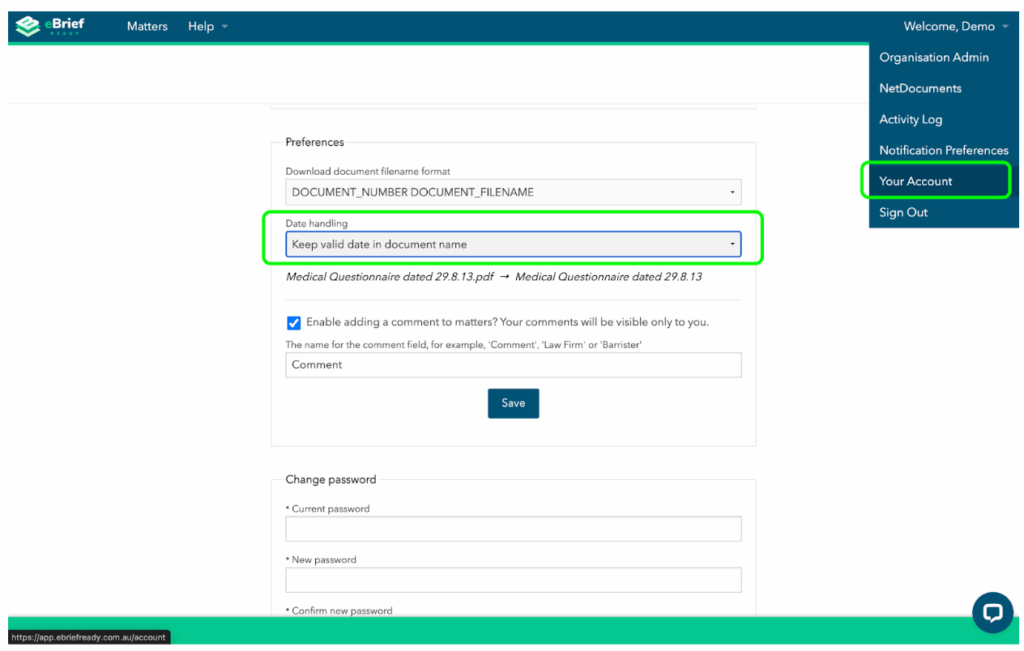
Task: Open the Date handling dropdown
Action: click(513, 244)
